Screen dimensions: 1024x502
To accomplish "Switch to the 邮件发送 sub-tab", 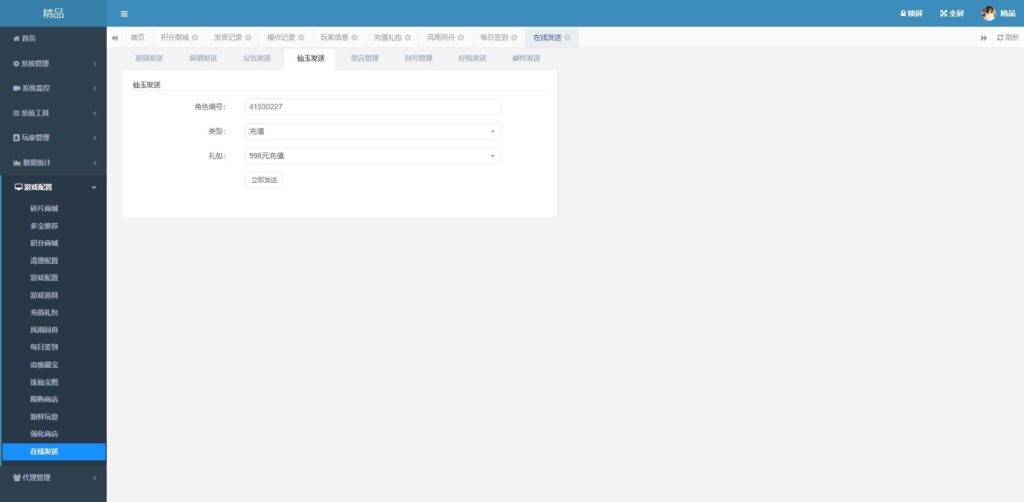I will (x=526, y=58).
